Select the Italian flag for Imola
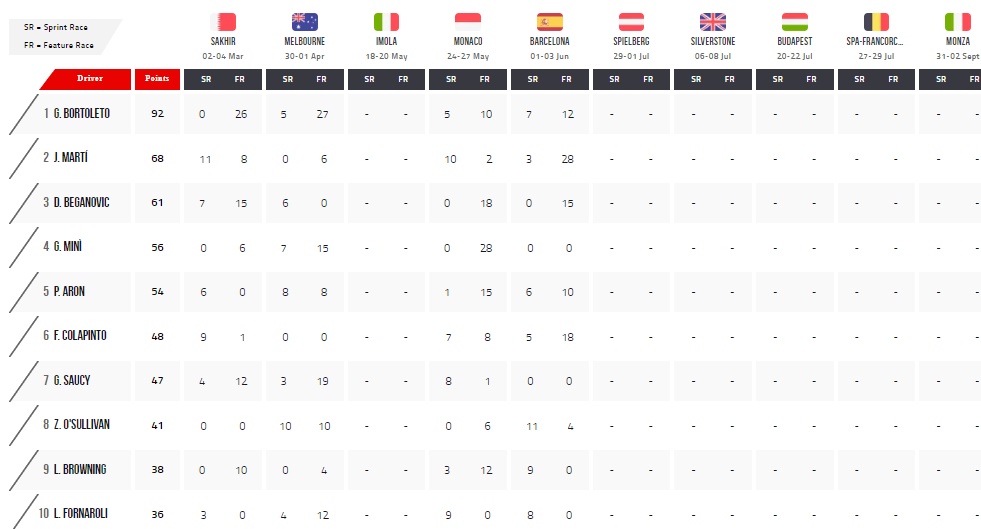The image size is (981, 529). (386, 22)
